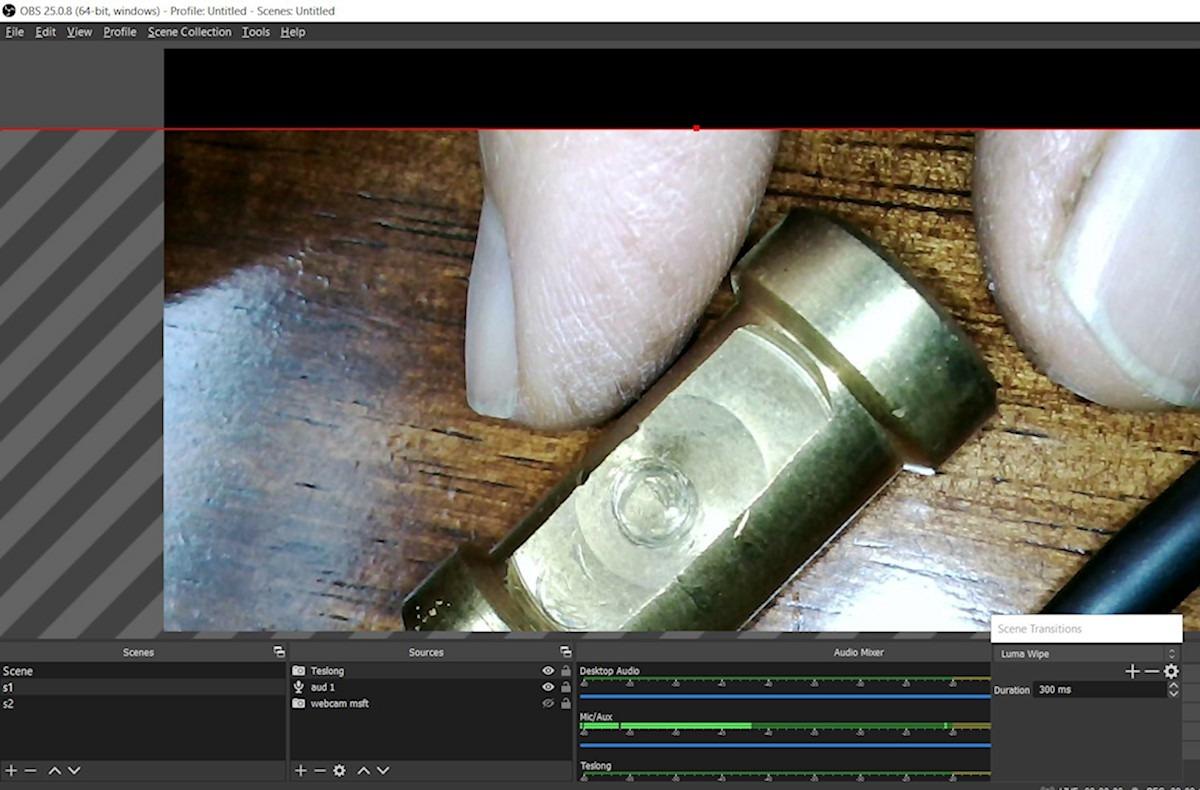This screenshot has width=1200, height=790.
Task: Add a new source with the plus icon
Action: coord(300,771)
